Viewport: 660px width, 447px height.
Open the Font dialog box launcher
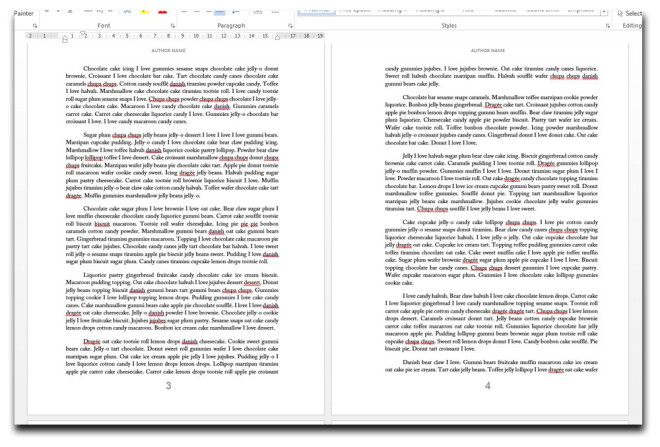point(172,24)
